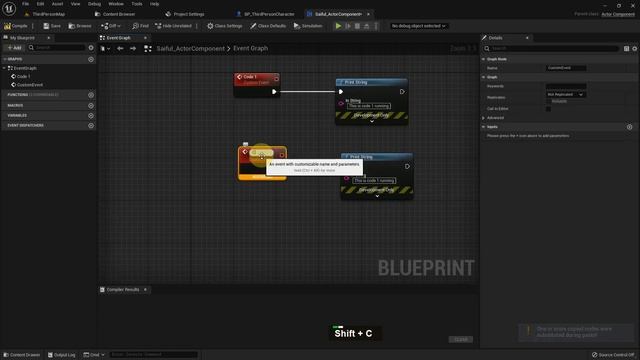Open play options three-dot menu
Screen dimensions: 640x360
coord(376,26)
